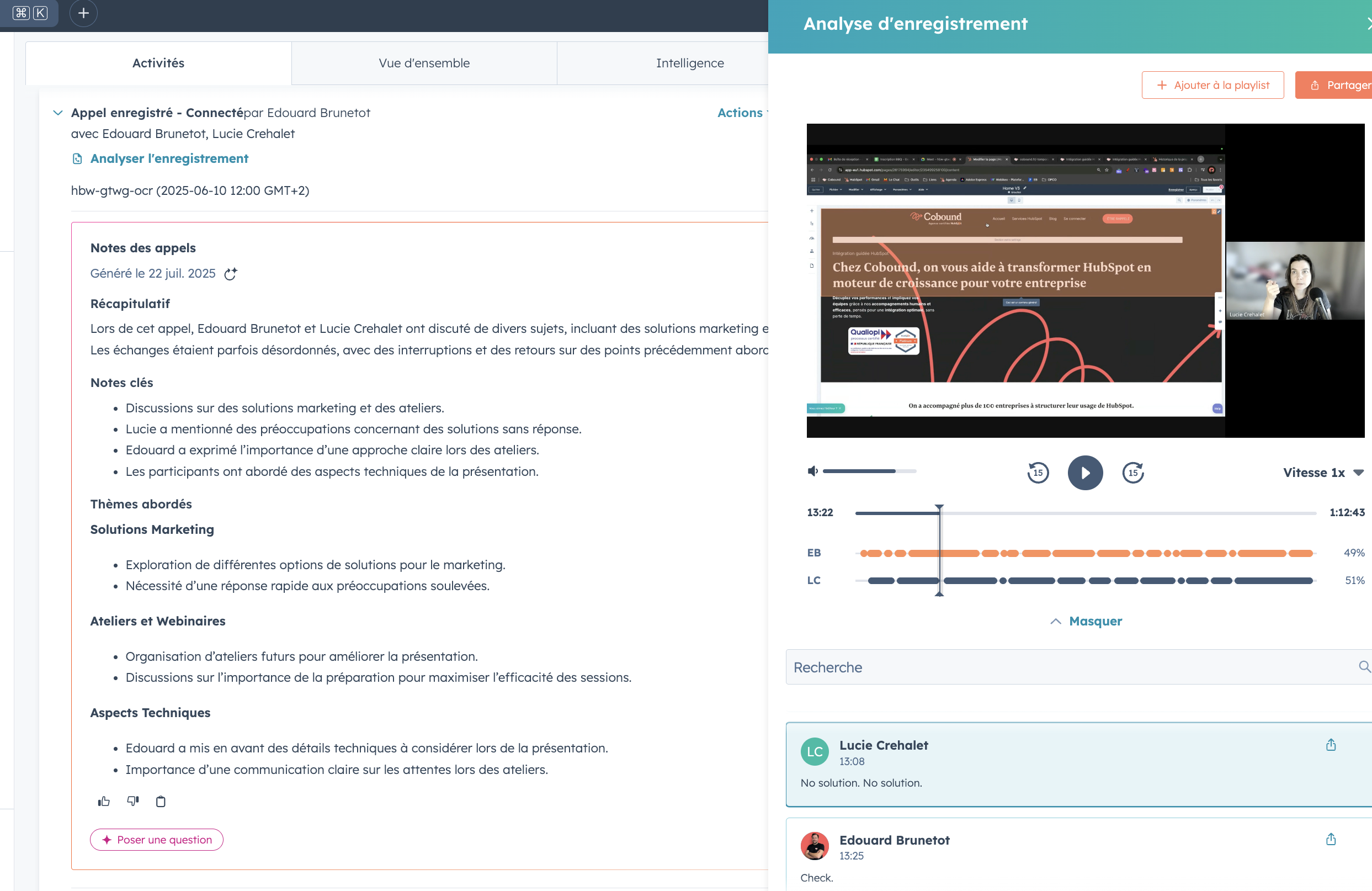Open the Actions dropdown menu
The image size is (1372, 891).
coord(742,113)
